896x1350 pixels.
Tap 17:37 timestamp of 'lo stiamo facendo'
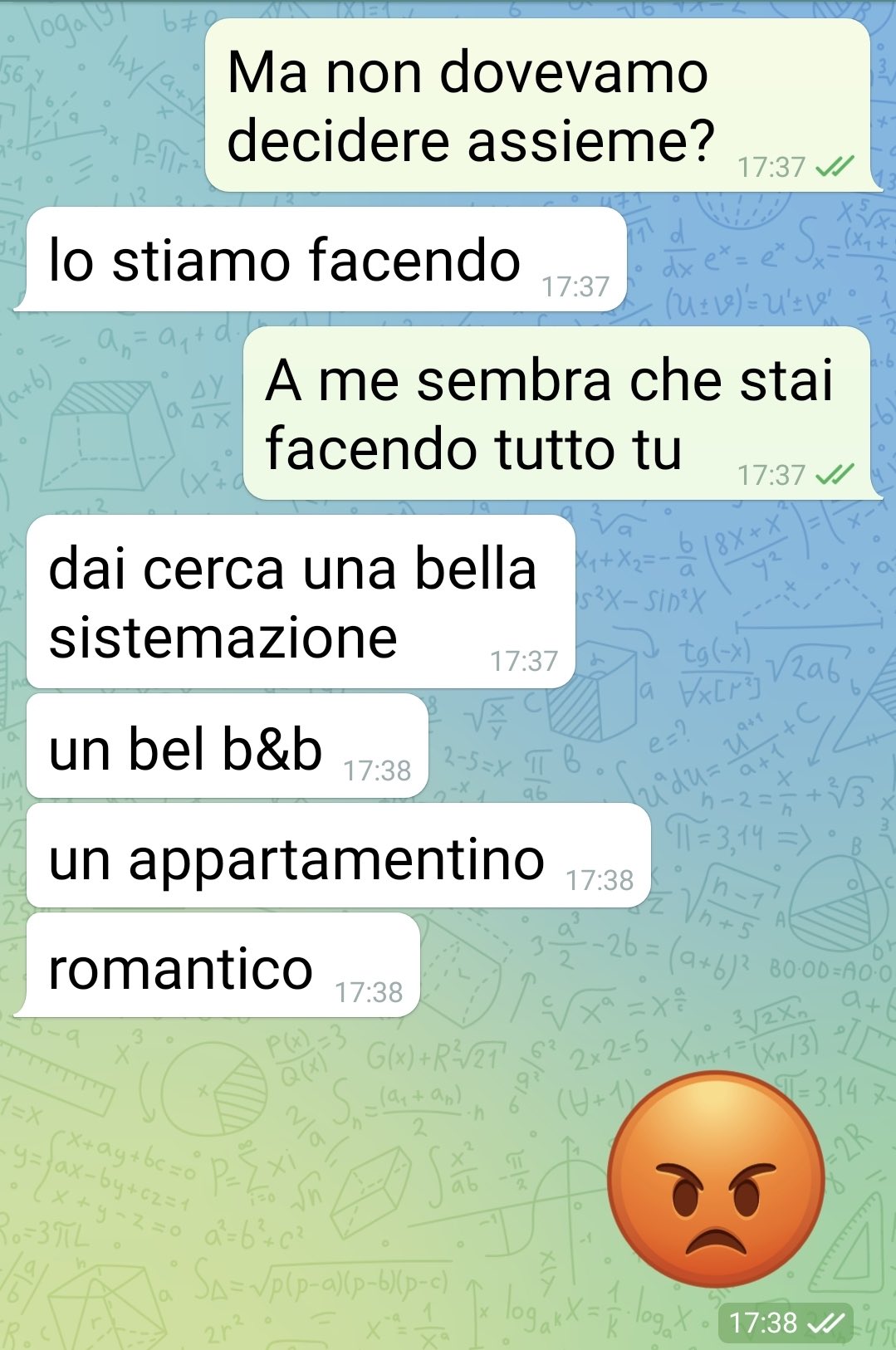(576, 286)
